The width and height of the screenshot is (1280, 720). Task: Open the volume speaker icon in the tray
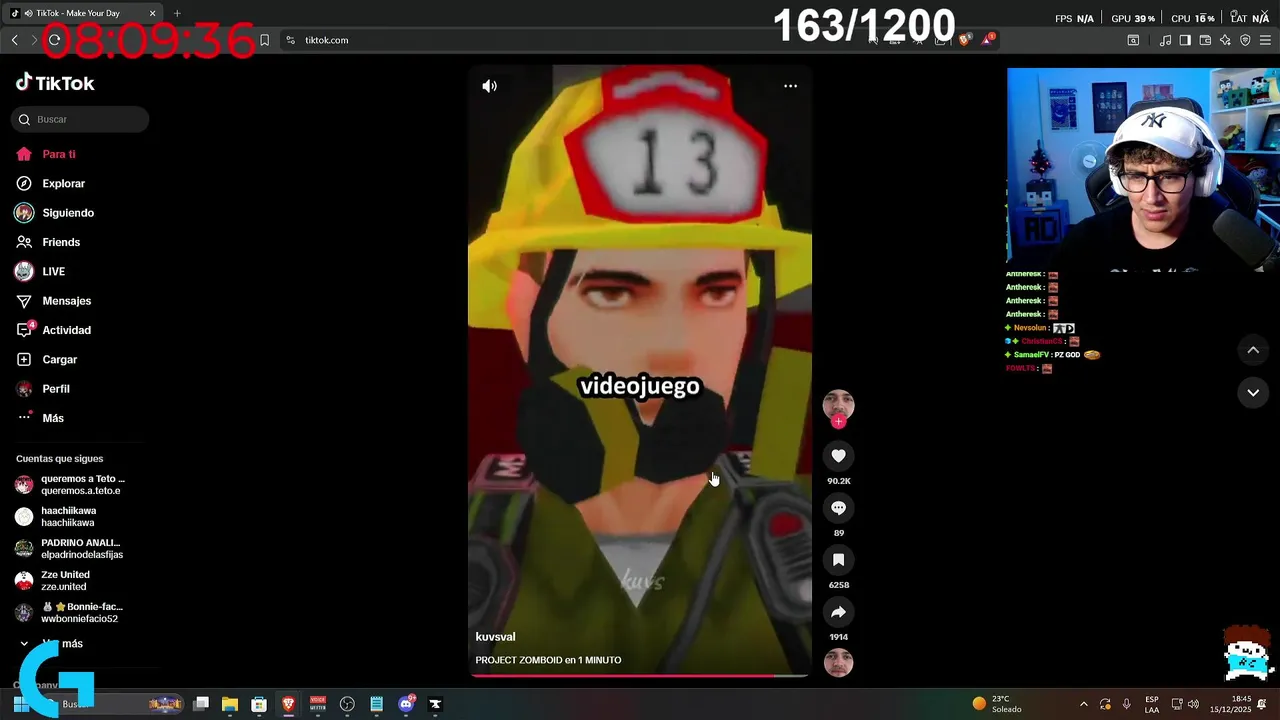[x=1193, y=704]
